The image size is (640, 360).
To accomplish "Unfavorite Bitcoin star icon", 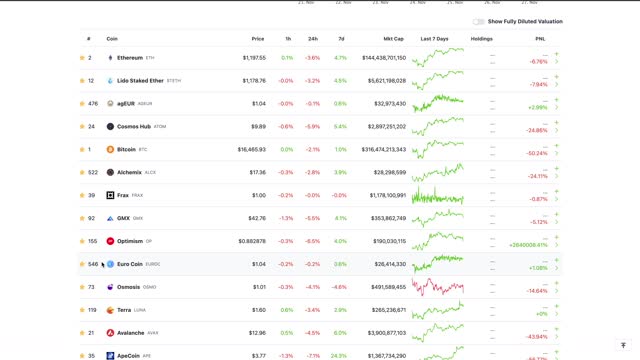I will pyautogui.click(x=82, y=149).
